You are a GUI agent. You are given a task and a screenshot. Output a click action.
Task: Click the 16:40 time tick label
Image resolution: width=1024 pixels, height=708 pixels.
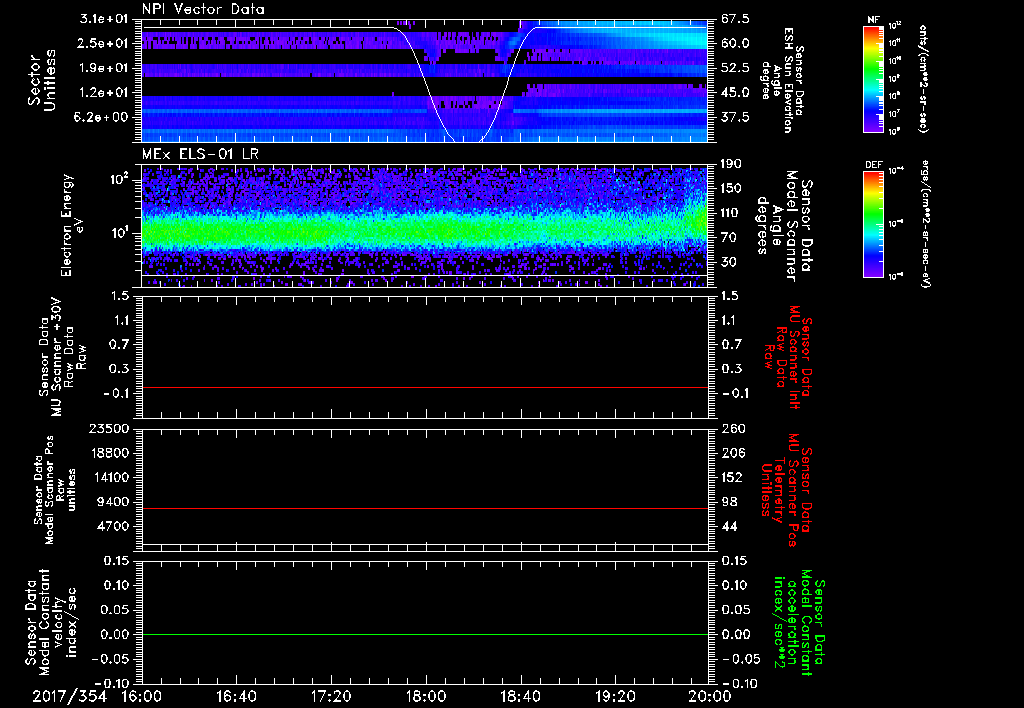pyautogui.click(x=236, y=696)
